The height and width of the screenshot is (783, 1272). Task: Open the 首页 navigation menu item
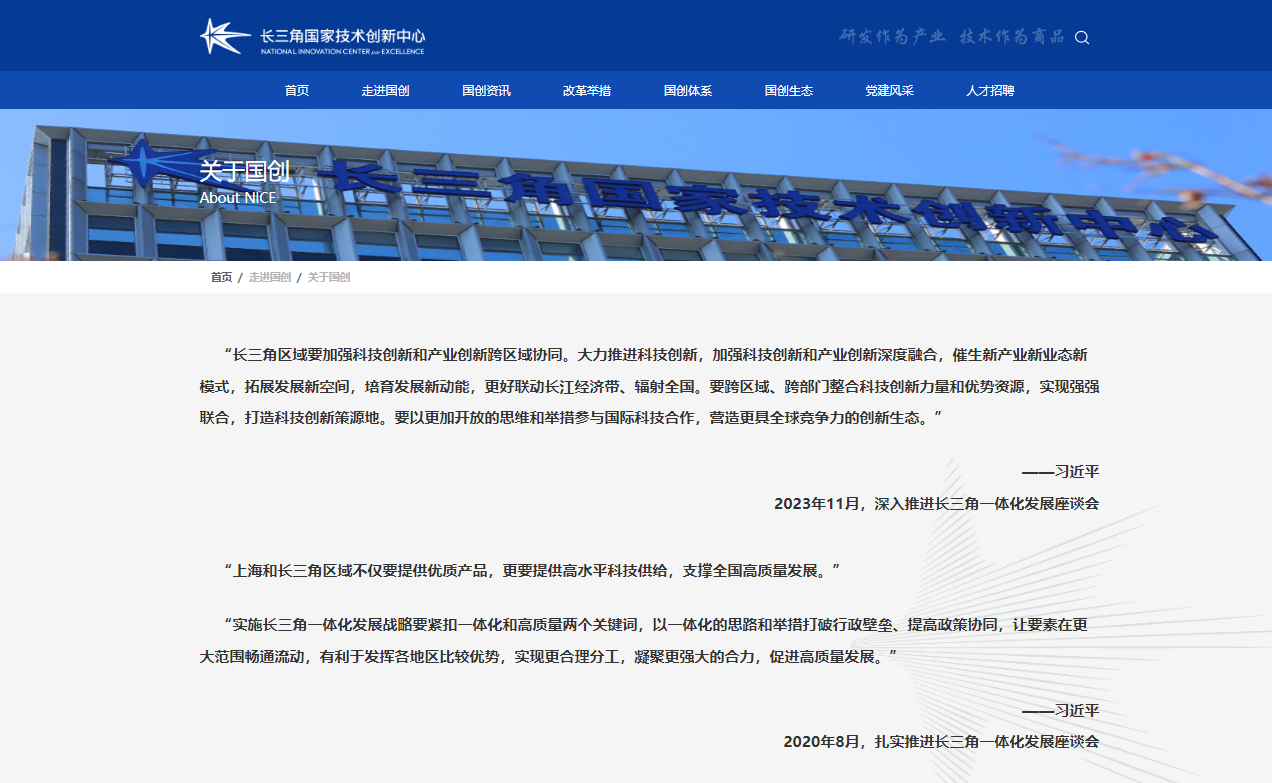pos(297,91)
